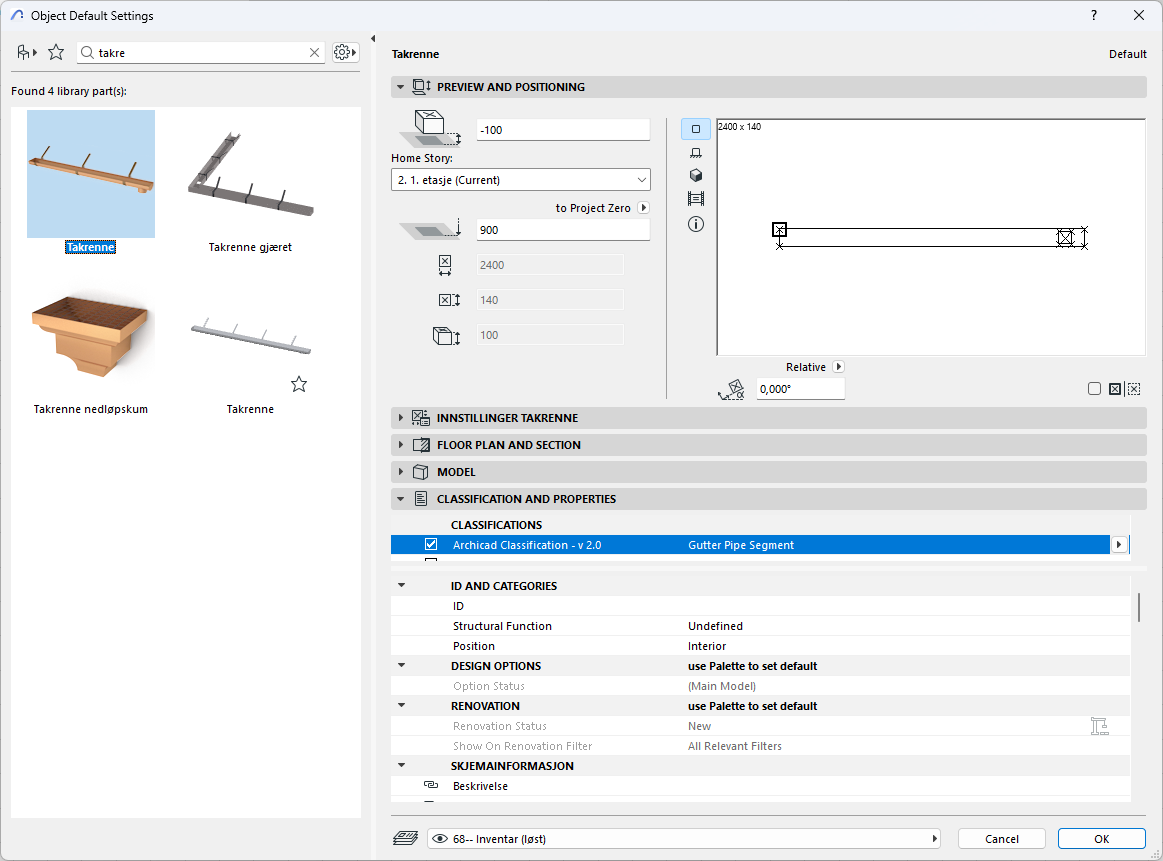Open the library folder view icon
Image resolution: width=1163 pixels, height=861 pixels.
point(27,52)
